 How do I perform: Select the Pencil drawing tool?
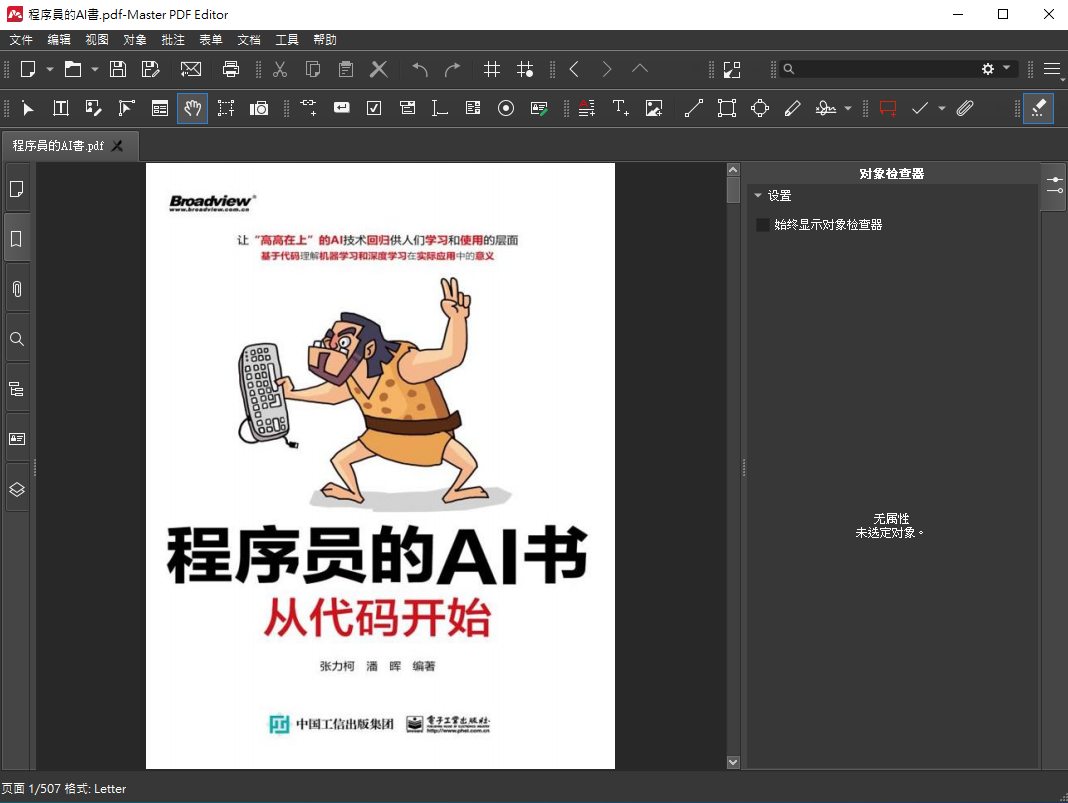pyautogui.click(x=793, y=108)
